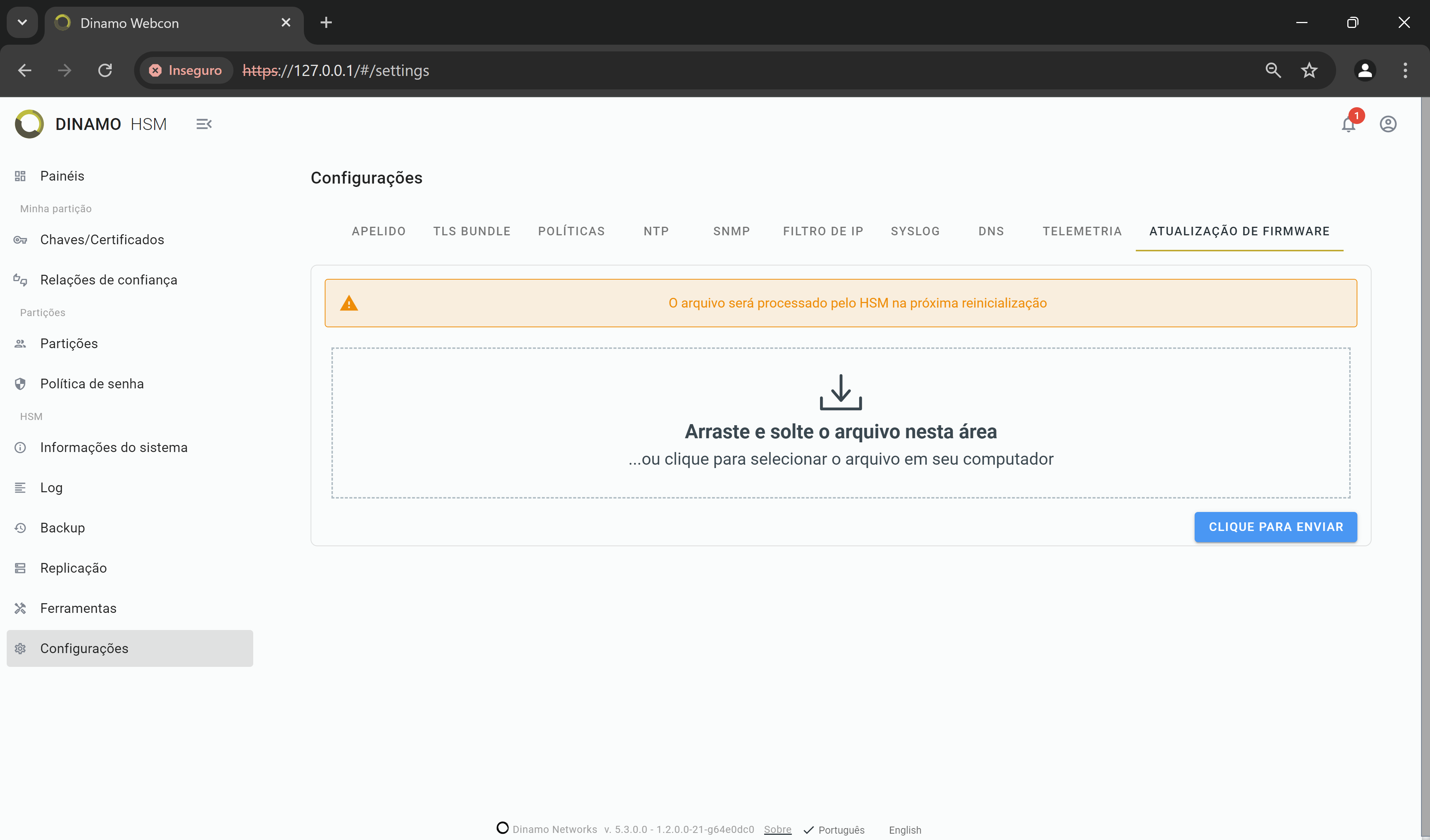The height and width of the screenshot is (840, 1430).
Task: Bookmark page with star icon
Action: [x=1309, y=70]
